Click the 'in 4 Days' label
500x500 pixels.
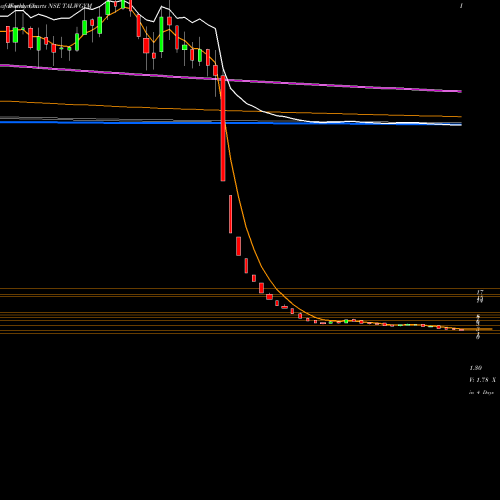pyautogui.click(x=481, y=393)
